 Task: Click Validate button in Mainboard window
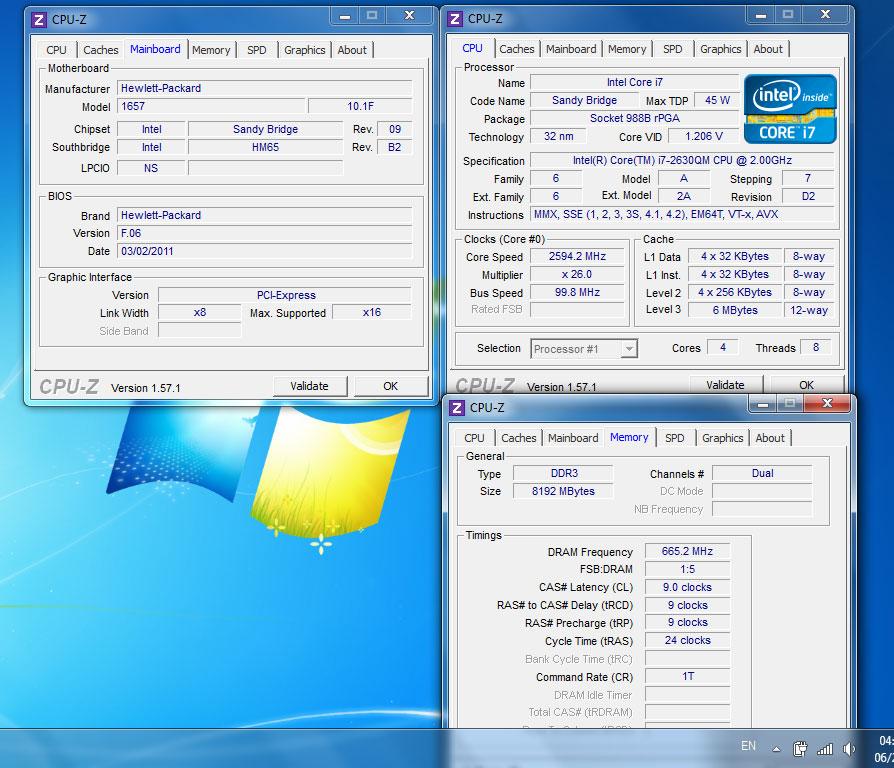click(x=310, y=386)
